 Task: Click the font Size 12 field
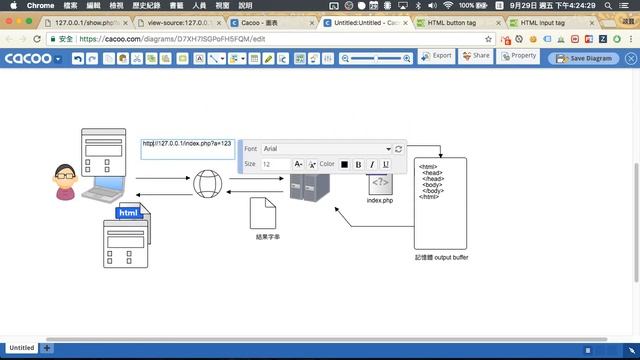click(276, 164)
